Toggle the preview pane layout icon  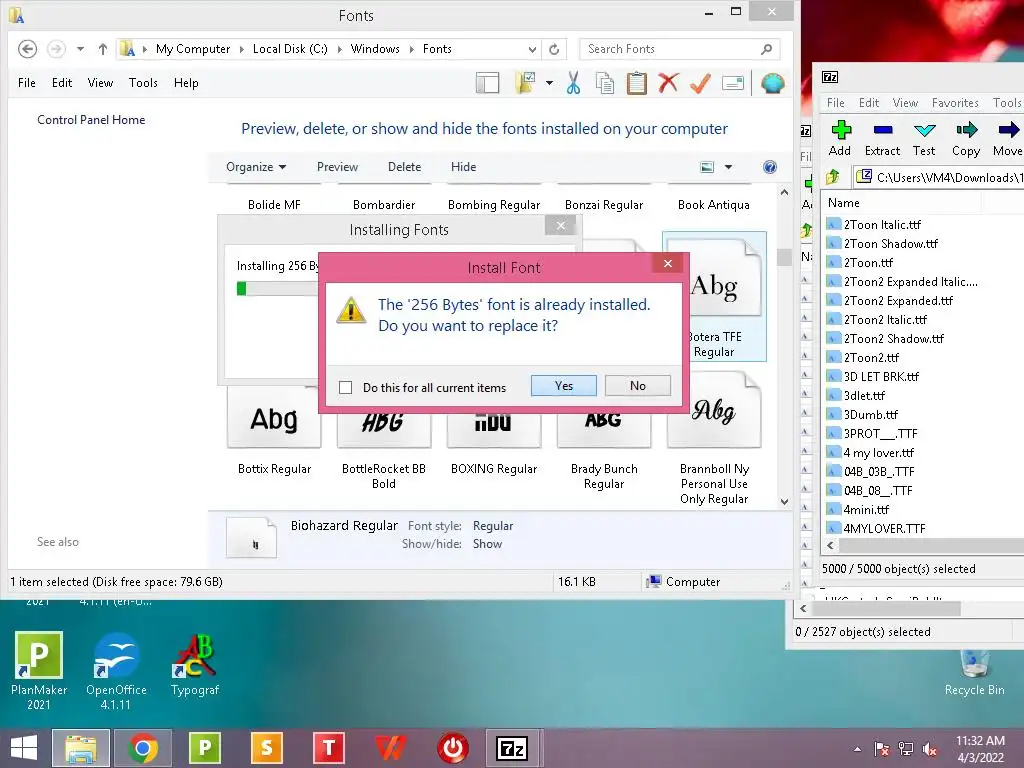(x=487, y=83)
